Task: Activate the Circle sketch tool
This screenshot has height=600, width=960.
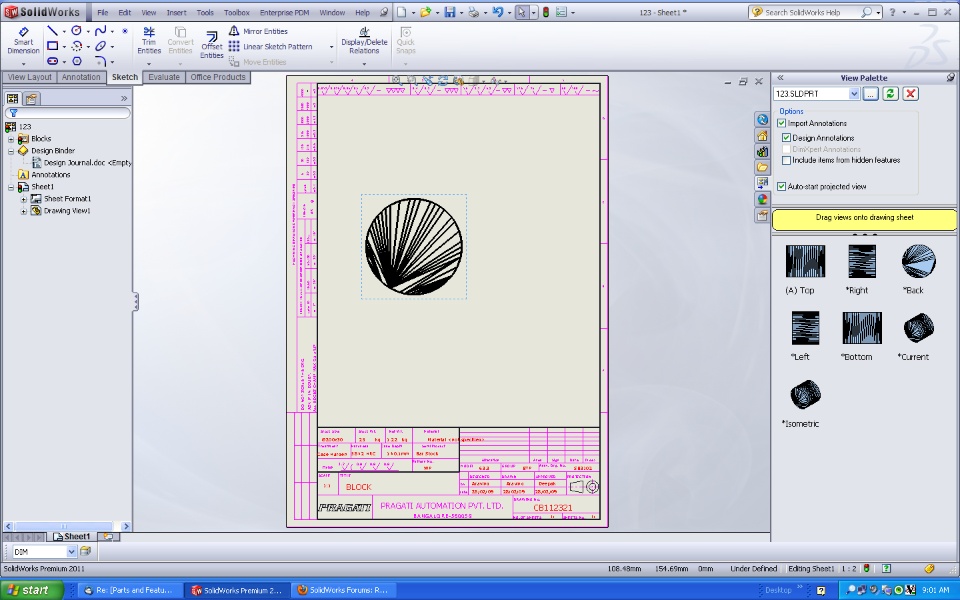Action: pos(77,31)
